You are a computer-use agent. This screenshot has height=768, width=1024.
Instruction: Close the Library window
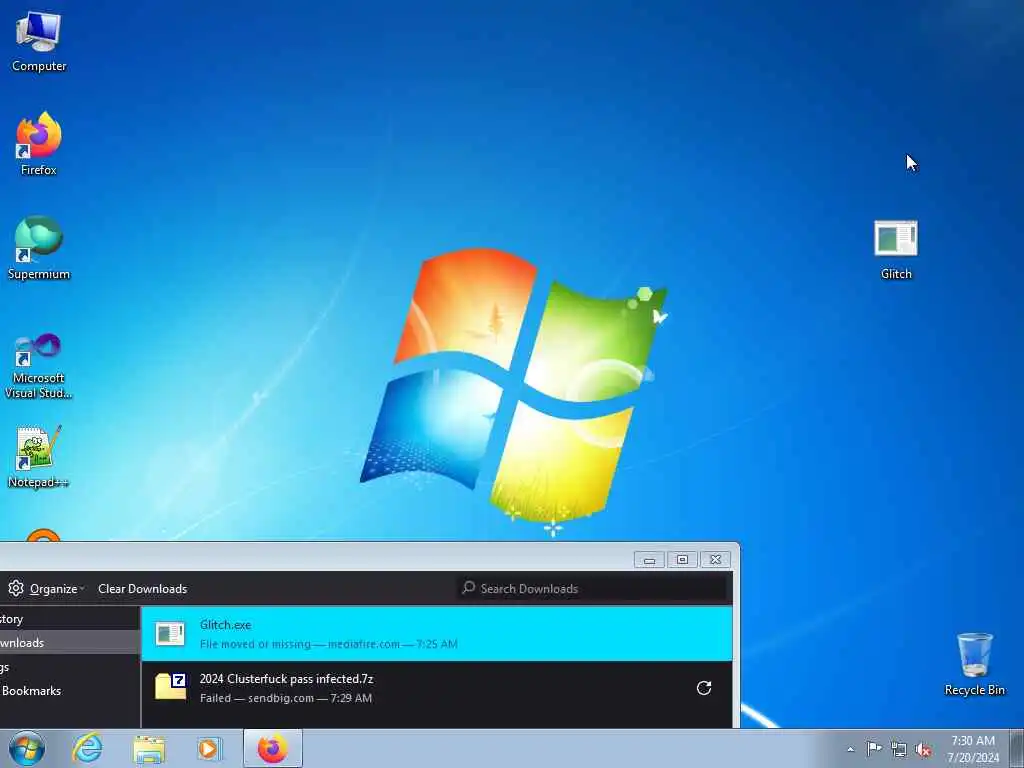[x=715, y=560]
